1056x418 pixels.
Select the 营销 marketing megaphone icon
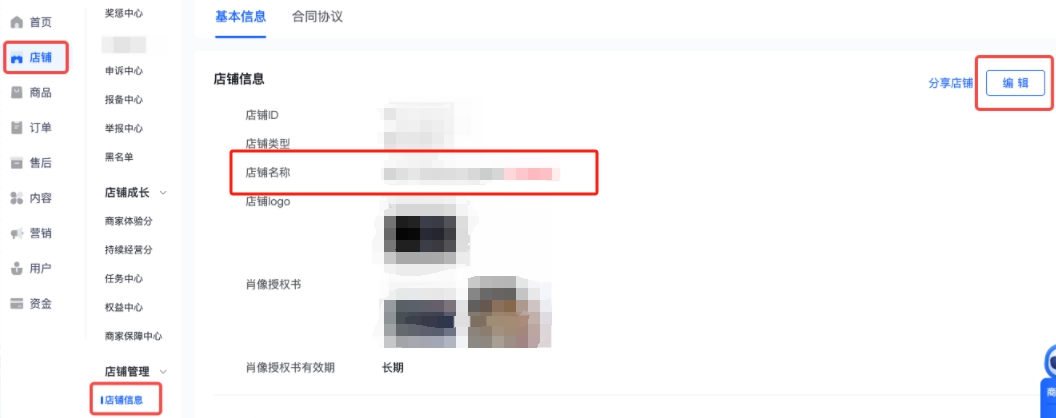[17, 234]
